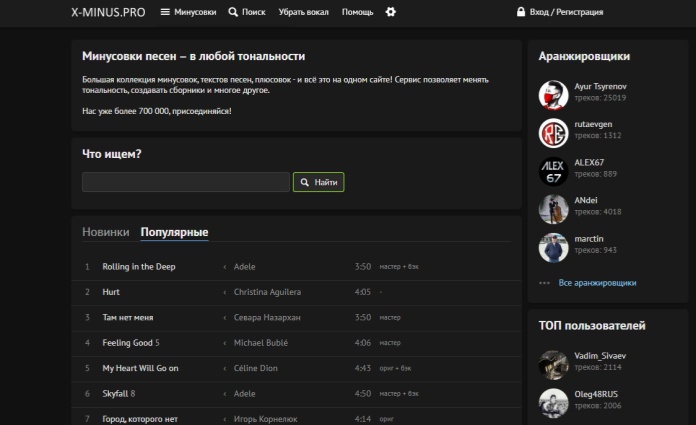Click rutaevgen's red avatar
Viewport: 696px width, 425px height.
coord(553,132)
